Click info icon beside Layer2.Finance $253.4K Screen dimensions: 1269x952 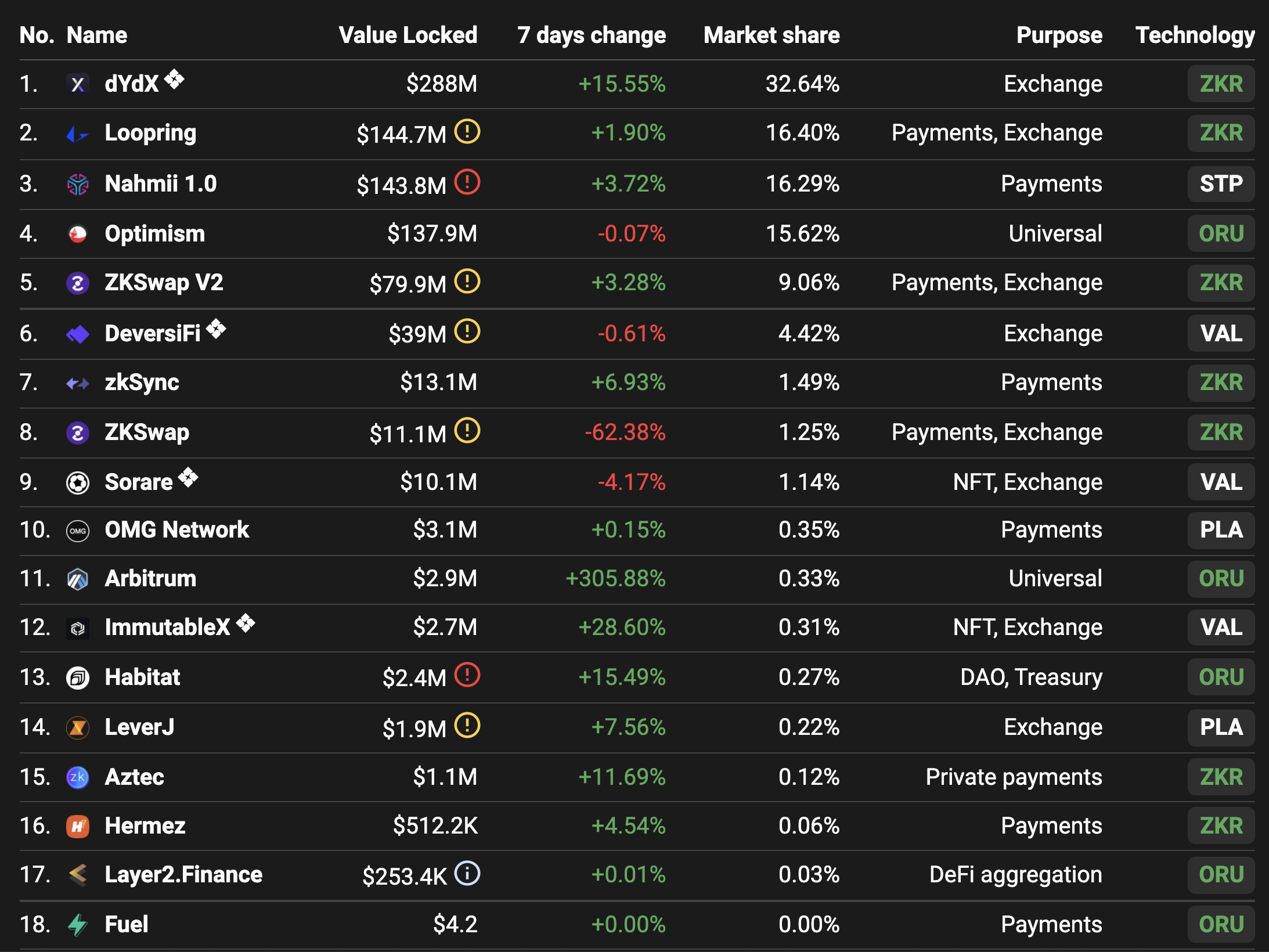[467, 872]
